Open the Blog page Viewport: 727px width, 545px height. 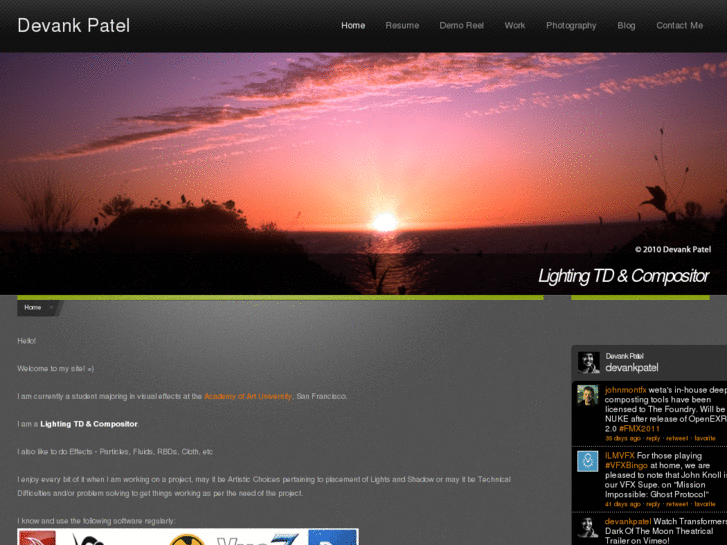626,26
